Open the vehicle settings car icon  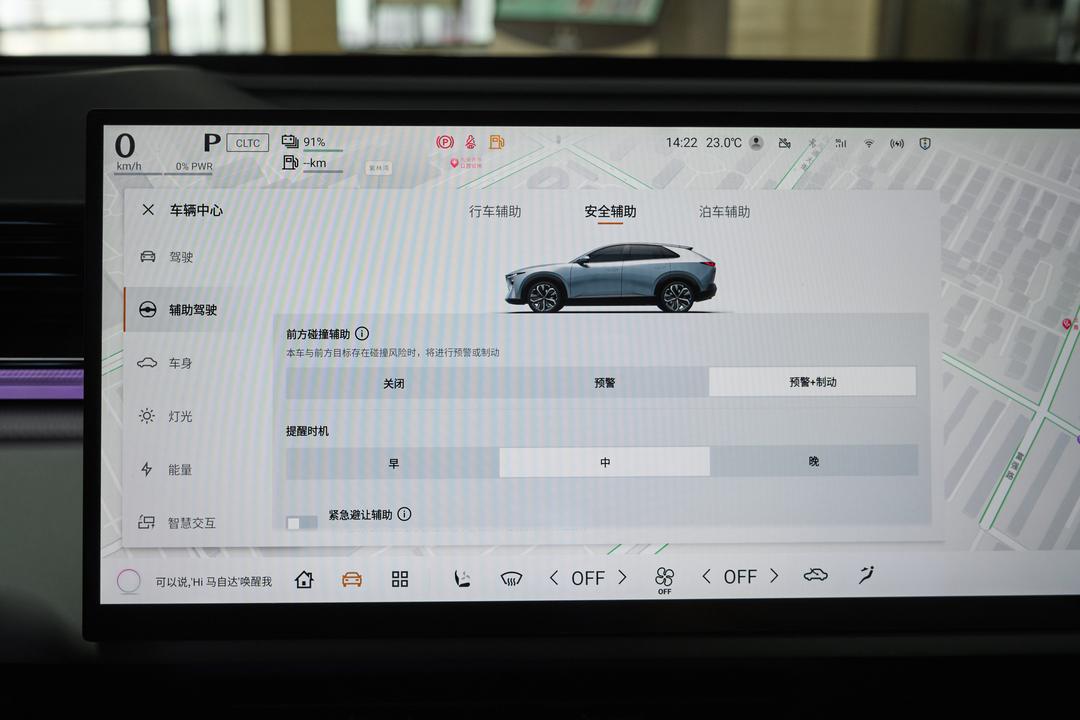click(352, 579)
